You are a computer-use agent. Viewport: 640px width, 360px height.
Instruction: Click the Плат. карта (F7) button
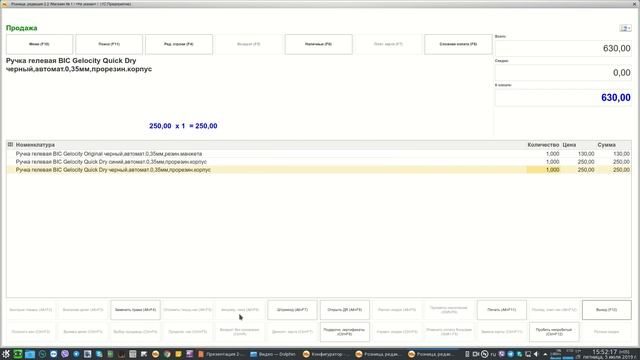(x=388, y=44)
